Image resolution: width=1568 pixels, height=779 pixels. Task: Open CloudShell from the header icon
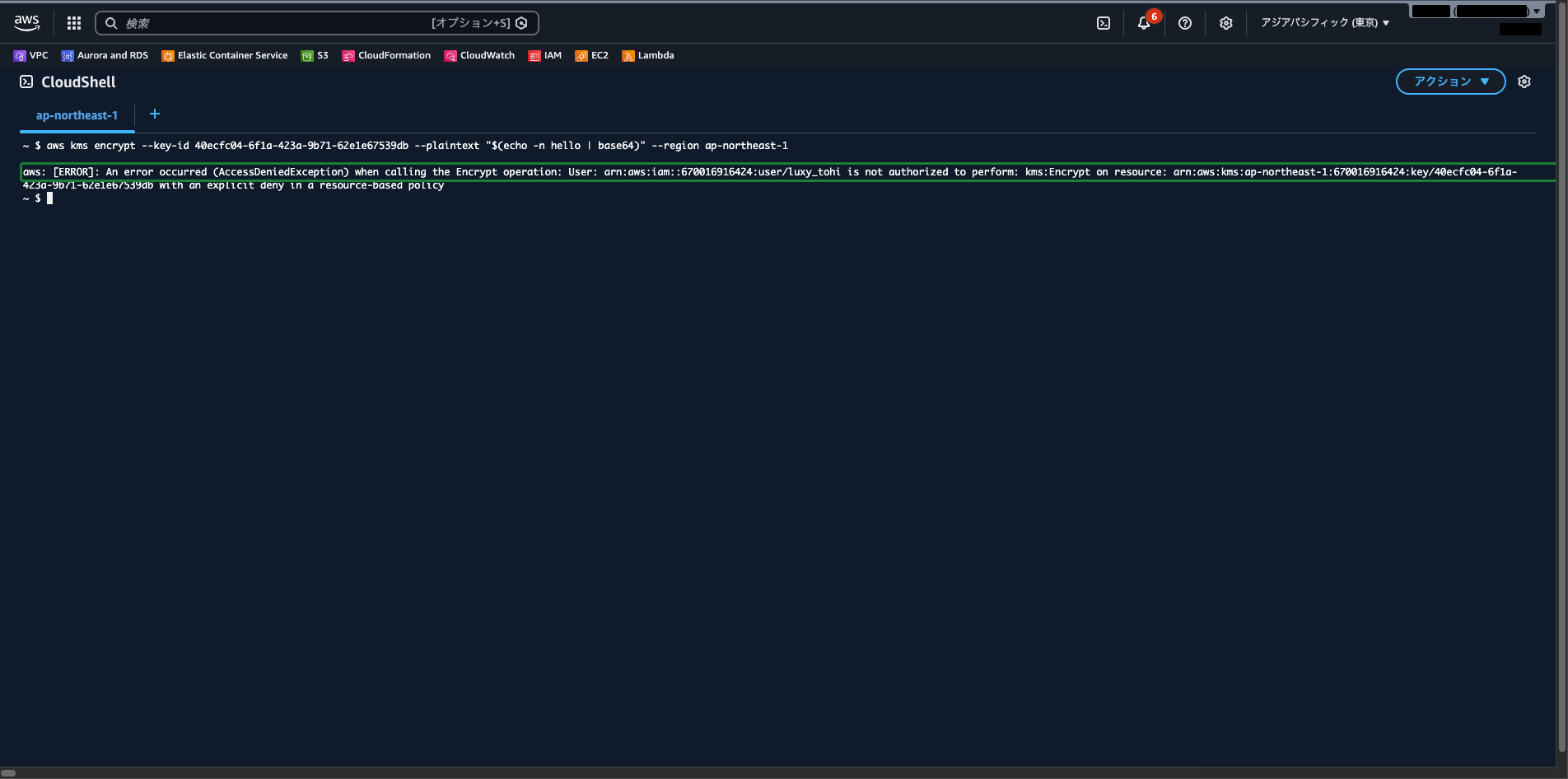point(1104,23)
